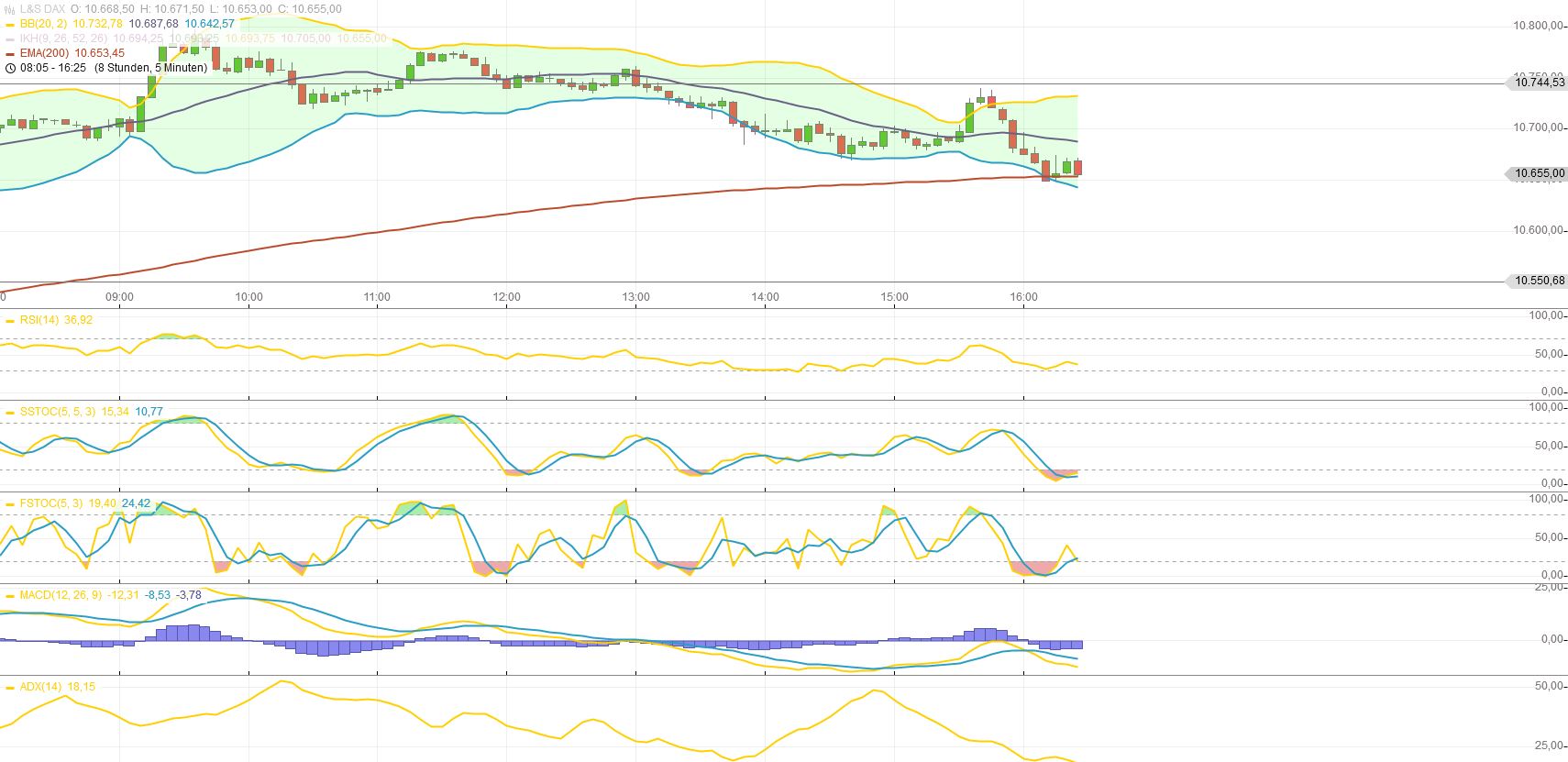
Task: Click the 14:00 time axis label
Action: 765,297
